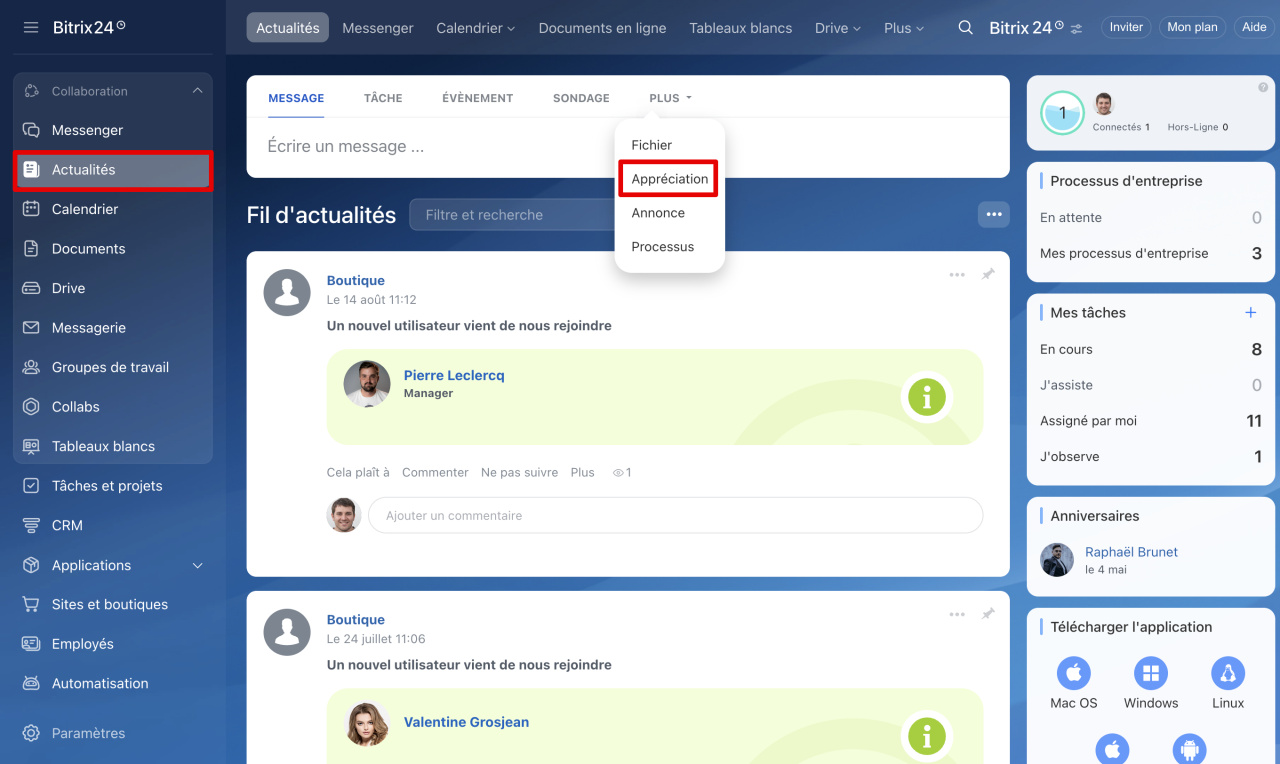This screenshot has width=1280, height=764.
Task: Open Raphaël Brunet birthday profile
Action: click(x=1131, y=552)
